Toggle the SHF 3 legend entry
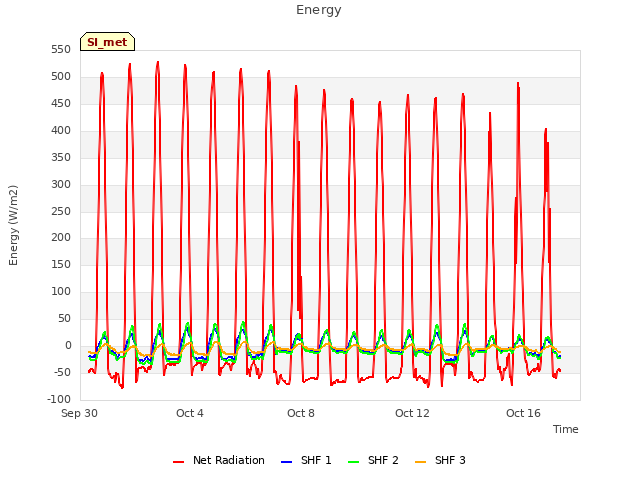Image resolution: width=640 pixels, height=480 pixels. coord(440,460)
